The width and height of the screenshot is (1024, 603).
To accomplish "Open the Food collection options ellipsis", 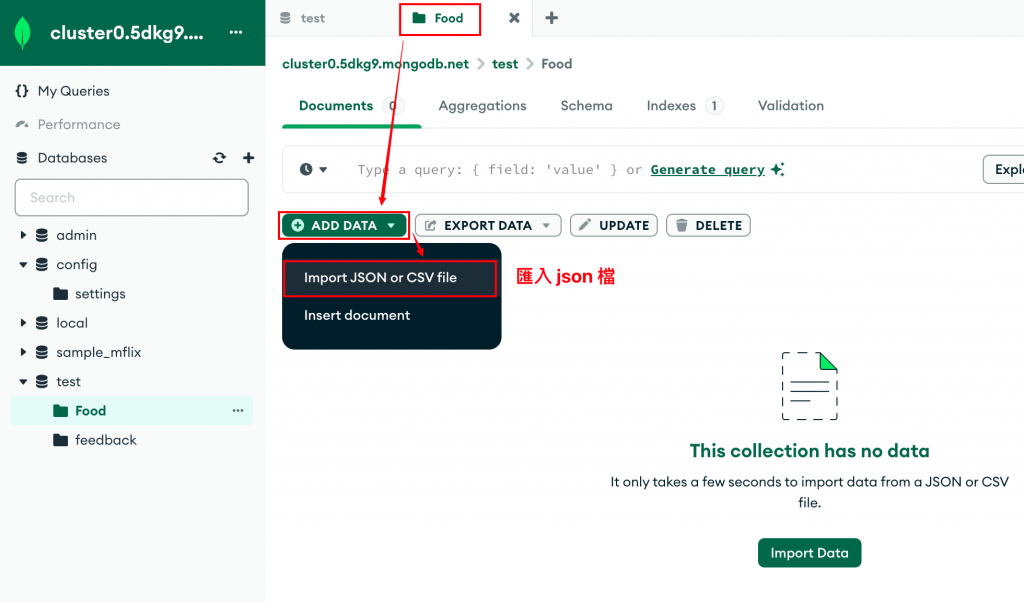I will point(238,410).
